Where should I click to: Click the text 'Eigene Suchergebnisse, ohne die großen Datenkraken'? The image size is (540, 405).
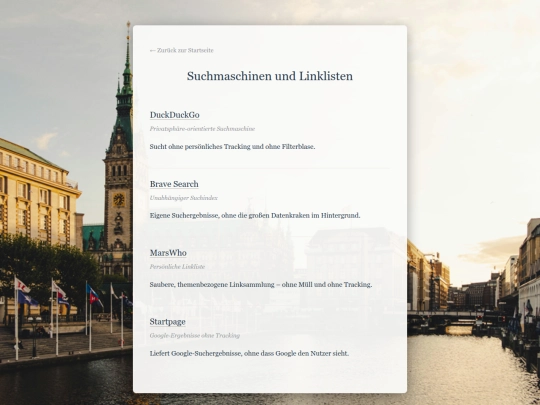(x=230, y=216)
